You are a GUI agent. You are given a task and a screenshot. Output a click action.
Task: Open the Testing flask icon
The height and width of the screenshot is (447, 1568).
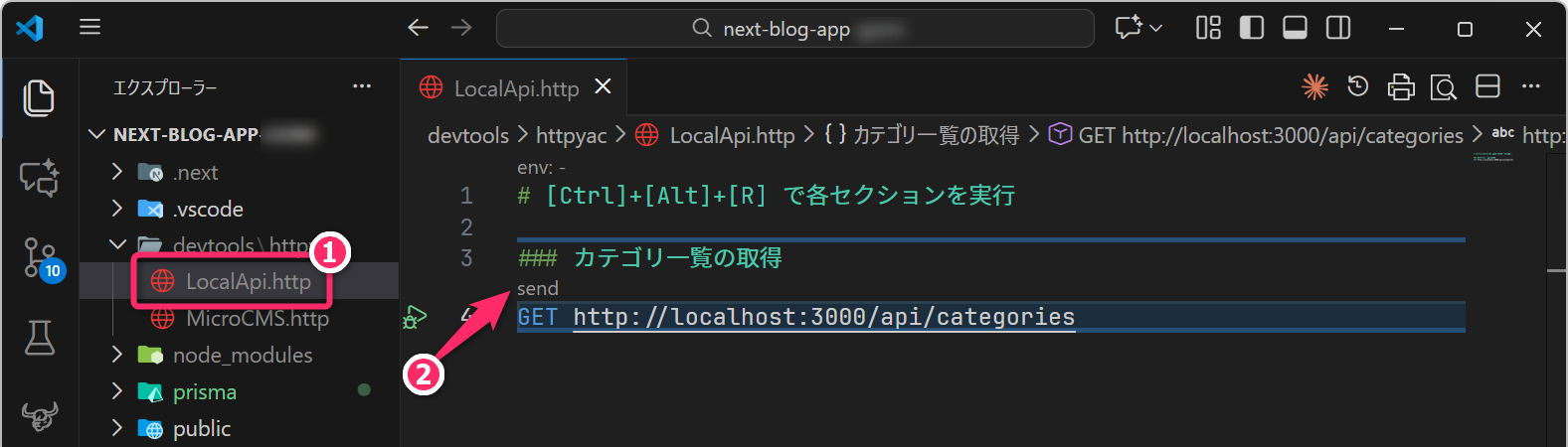[x=39, y=338]
